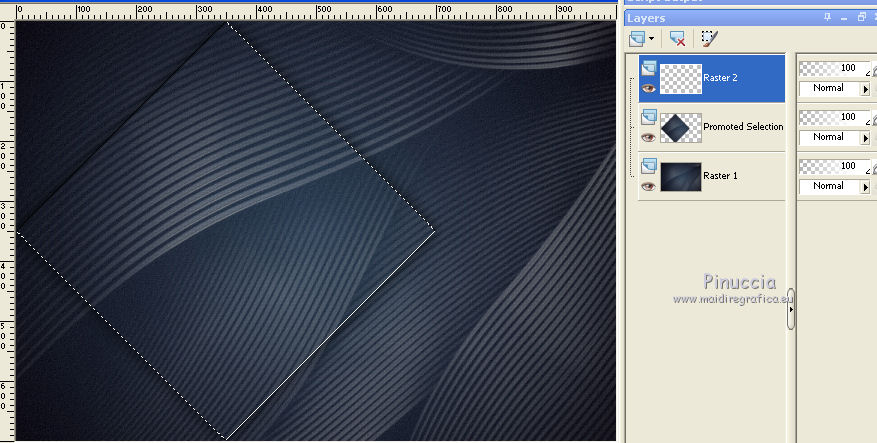Click the Edit Selection icon
The width and height of the screenshot is (877, 443).
coord(709,38)
